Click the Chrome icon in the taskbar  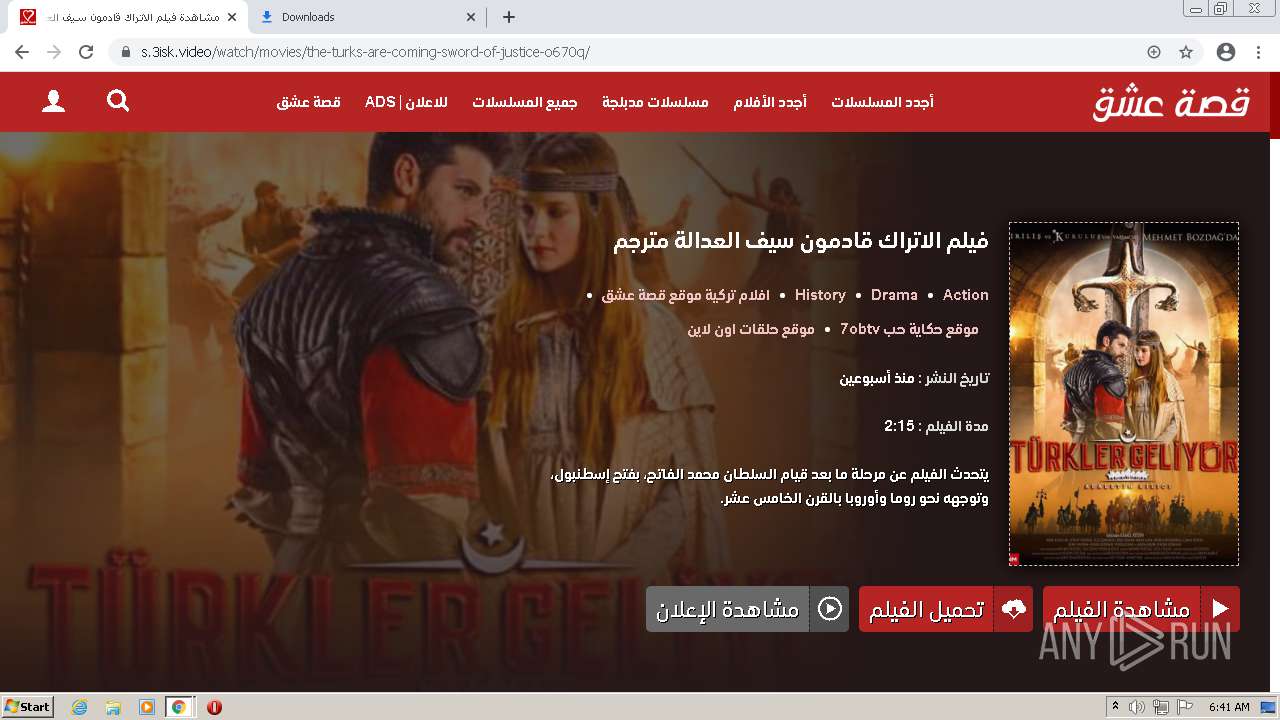[x=179, y=707]
